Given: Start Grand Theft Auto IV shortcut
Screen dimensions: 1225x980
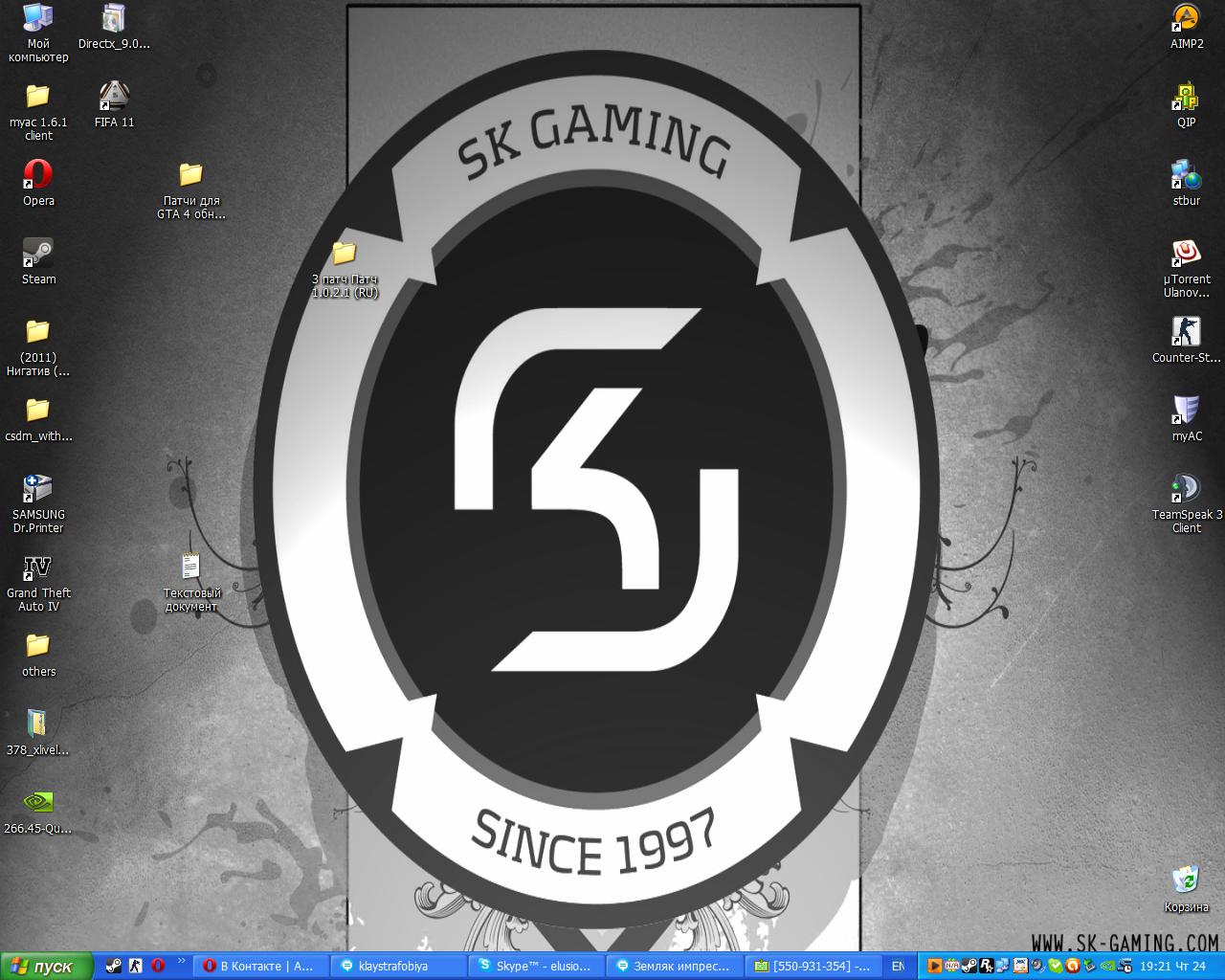Looking at the screenshot, I should click(x=38, y=568).
